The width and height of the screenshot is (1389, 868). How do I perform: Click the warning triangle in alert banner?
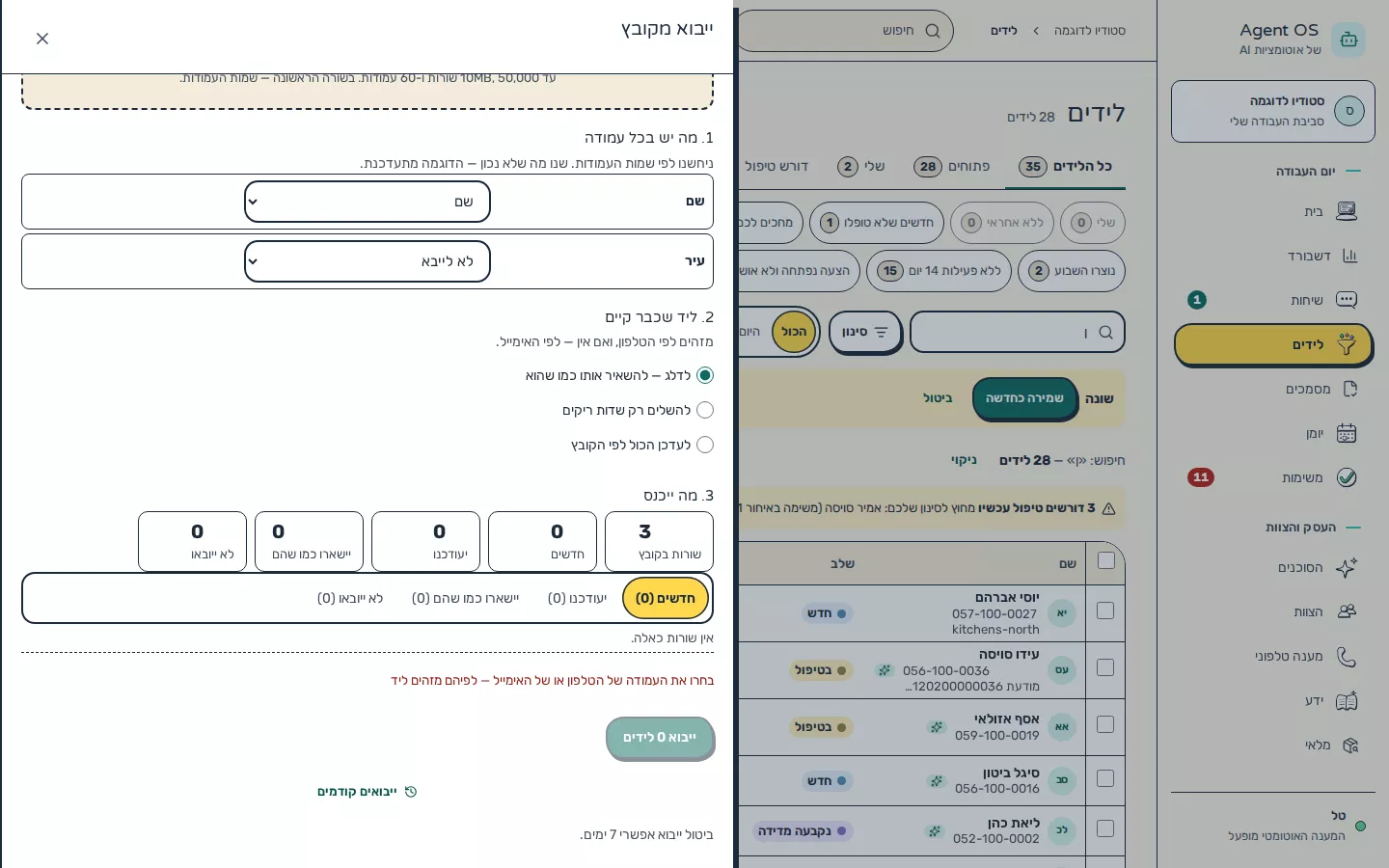(1108, 508)
